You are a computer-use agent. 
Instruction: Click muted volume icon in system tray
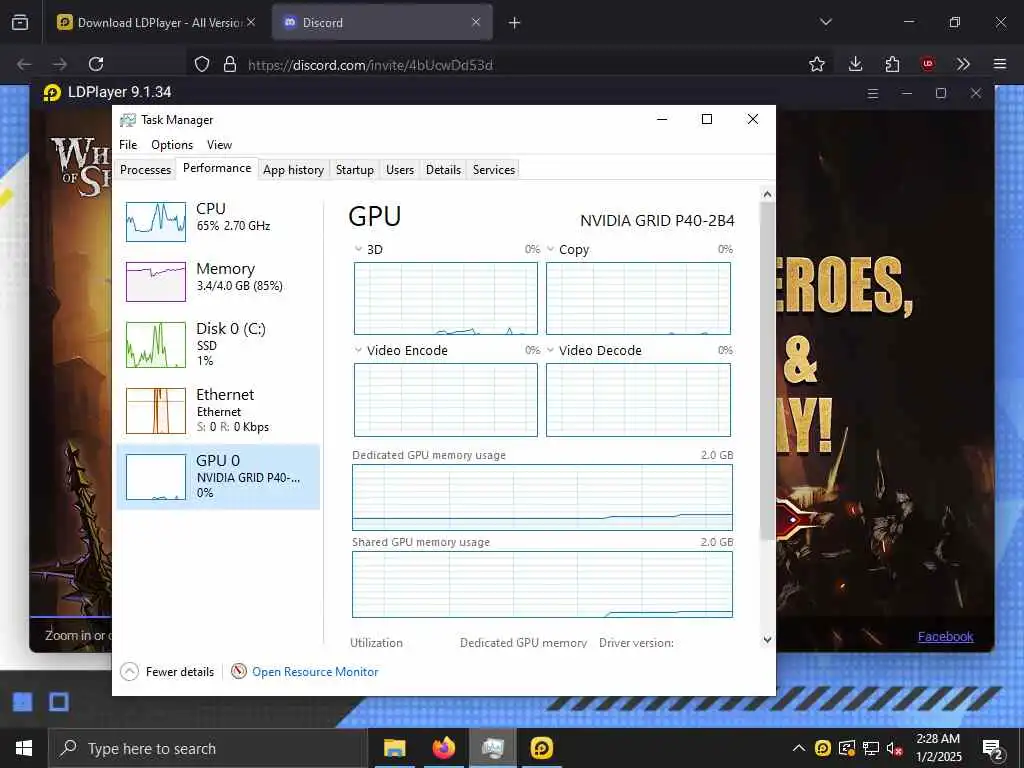point(895,748)
